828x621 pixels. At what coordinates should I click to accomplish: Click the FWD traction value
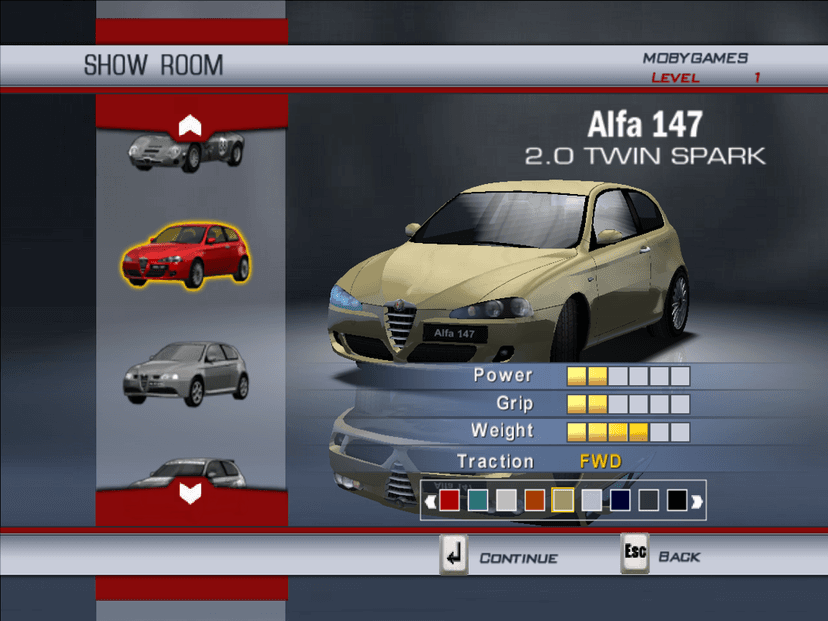coord(601,462)
